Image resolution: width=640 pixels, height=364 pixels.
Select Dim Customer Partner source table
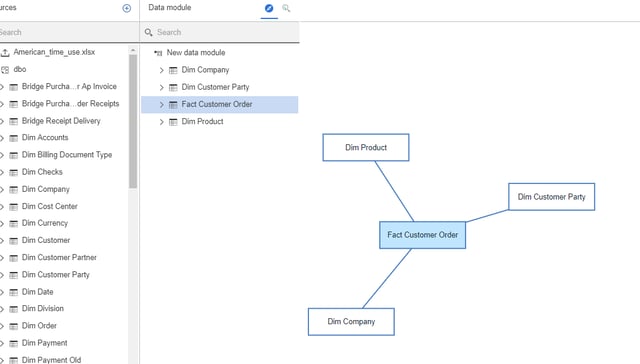(59, 257)
